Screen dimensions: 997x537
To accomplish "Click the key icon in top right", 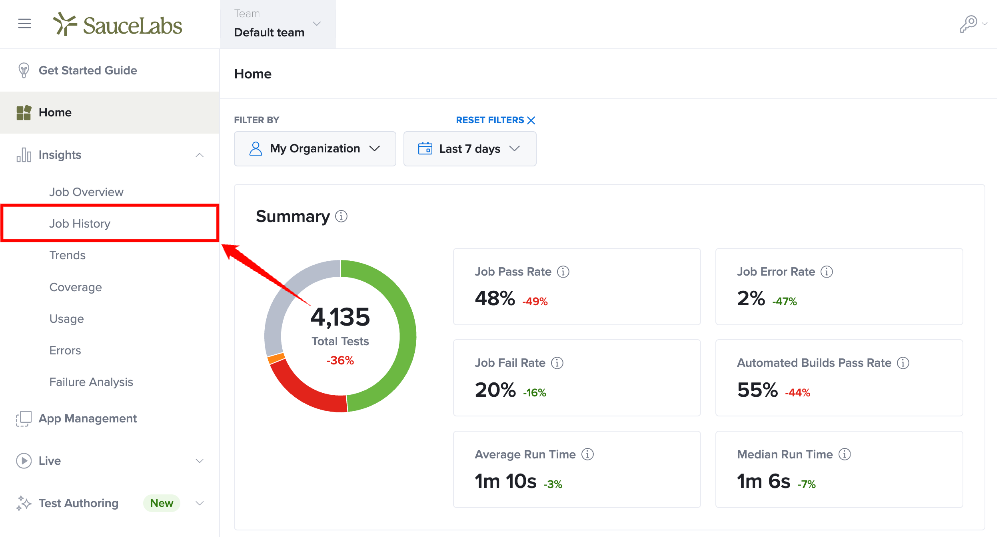I will coord(968,24).
